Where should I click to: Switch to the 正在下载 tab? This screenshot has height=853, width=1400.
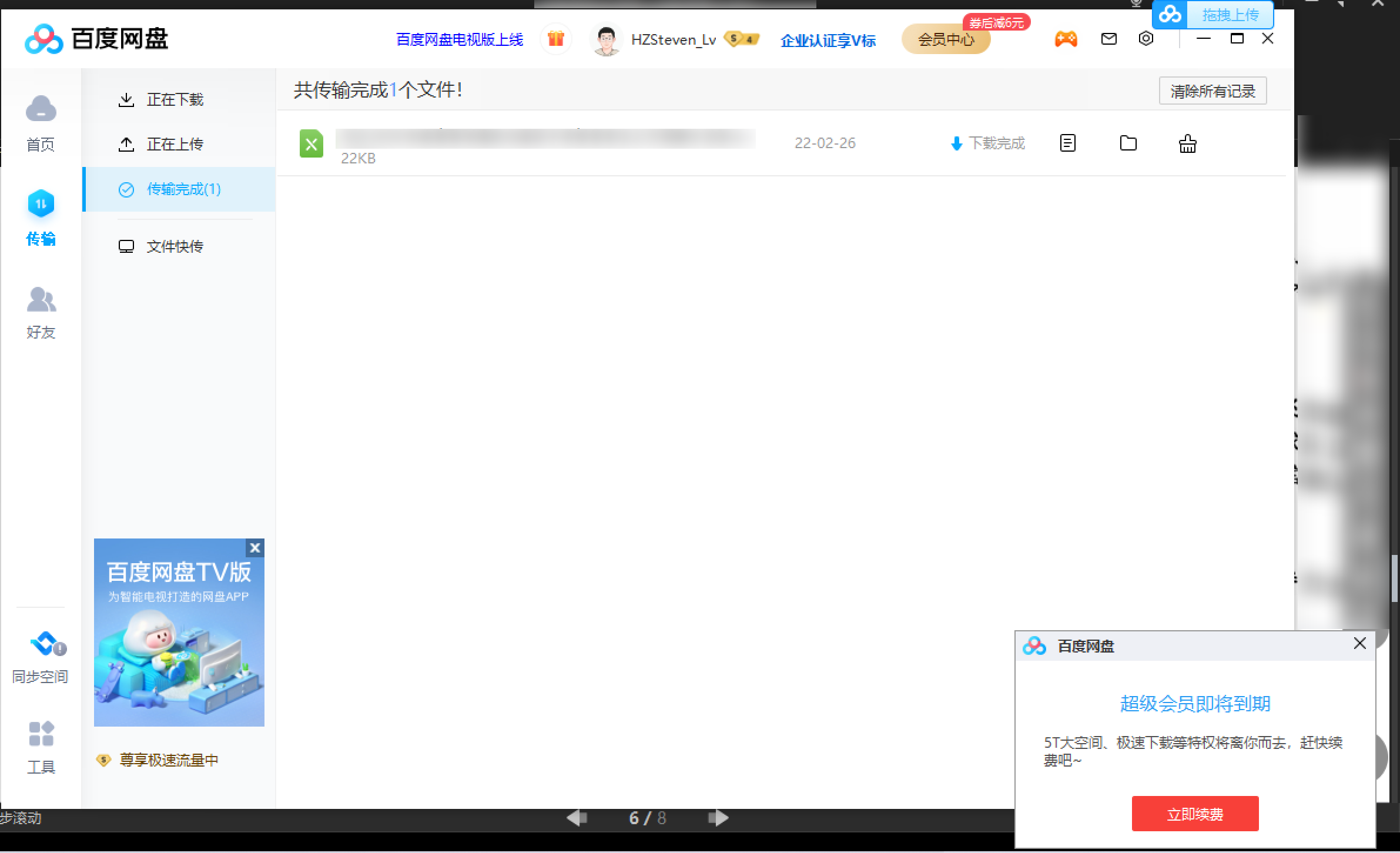175,99
